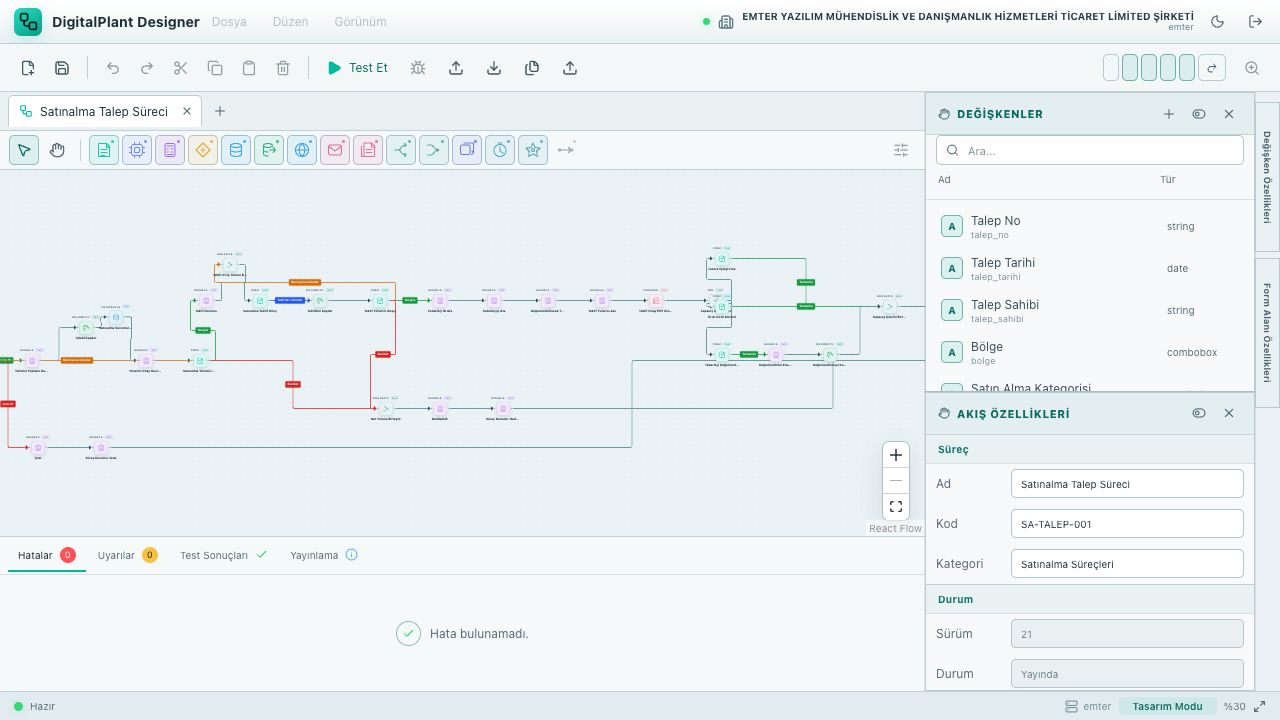
Task: Toggle dark mode moon icon
Action: pos(1217,21)
